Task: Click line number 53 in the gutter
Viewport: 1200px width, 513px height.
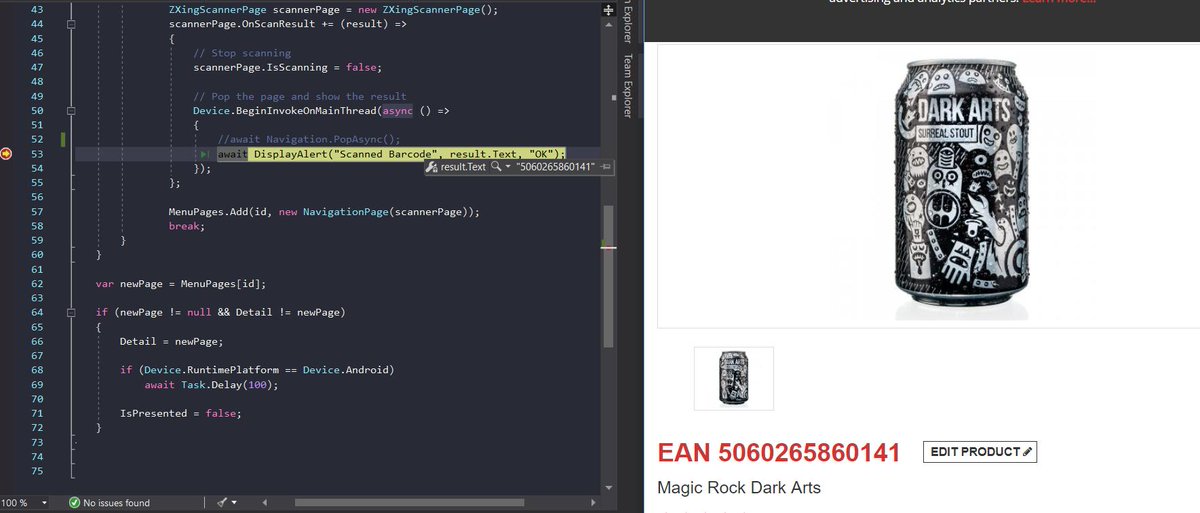Action: pyautogui.click(x=37, y=154)
